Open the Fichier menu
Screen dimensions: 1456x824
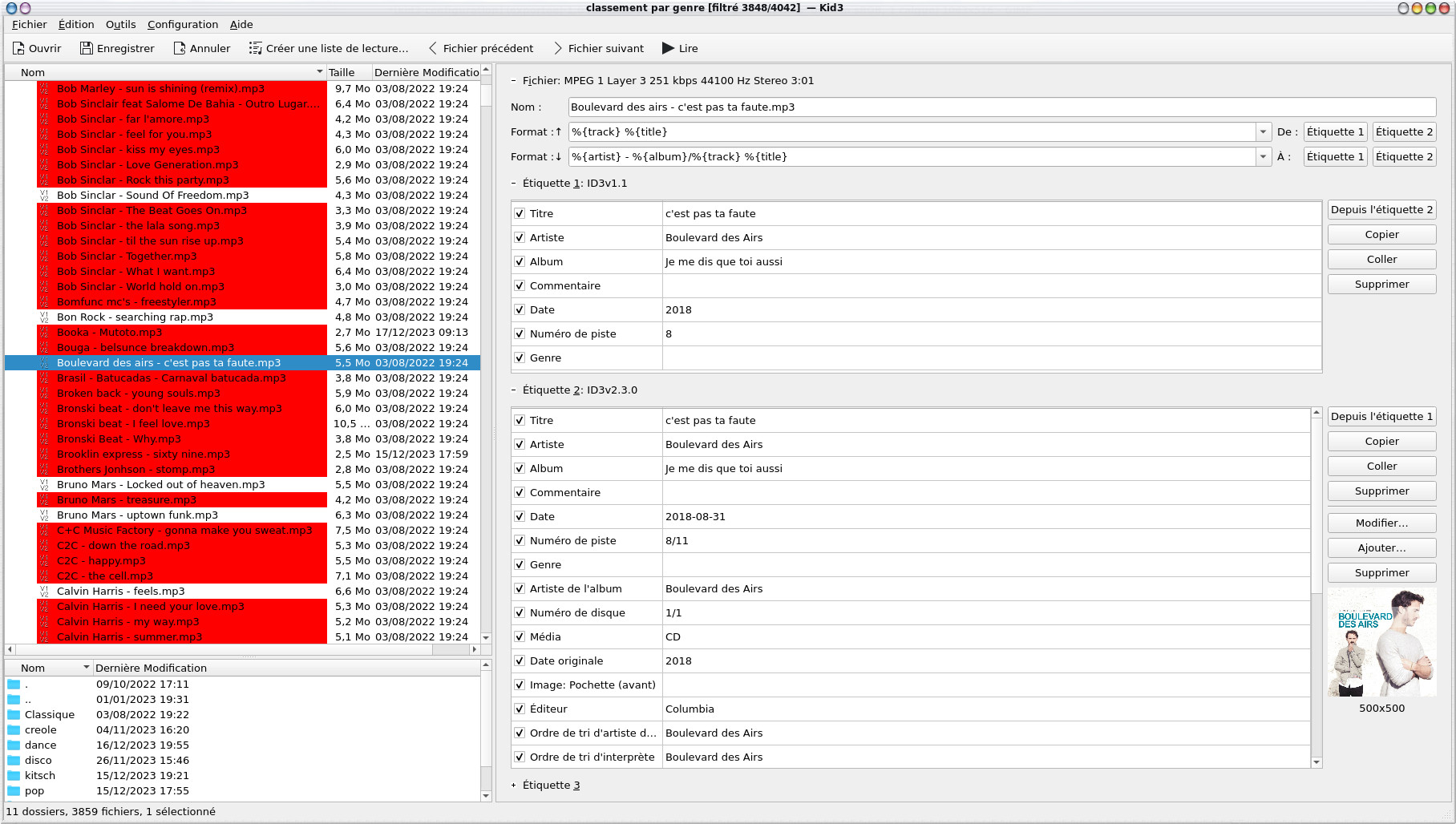point(30,25)
